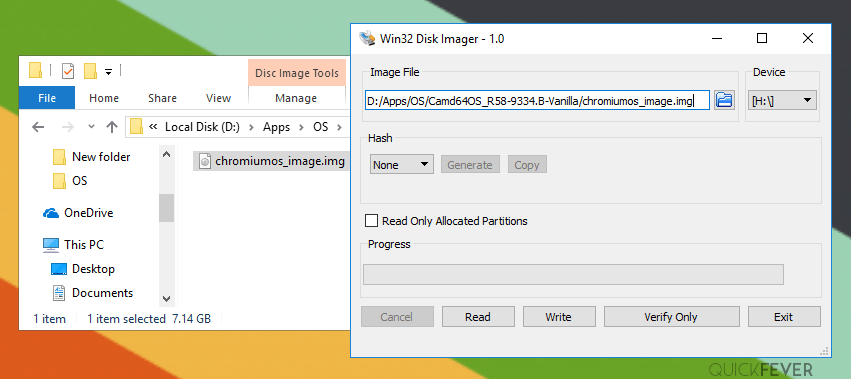Image resolution: width=851 pixels, height=379 pixels.
Task: Open the Hash type None dropdown
Action: [402, 165]
